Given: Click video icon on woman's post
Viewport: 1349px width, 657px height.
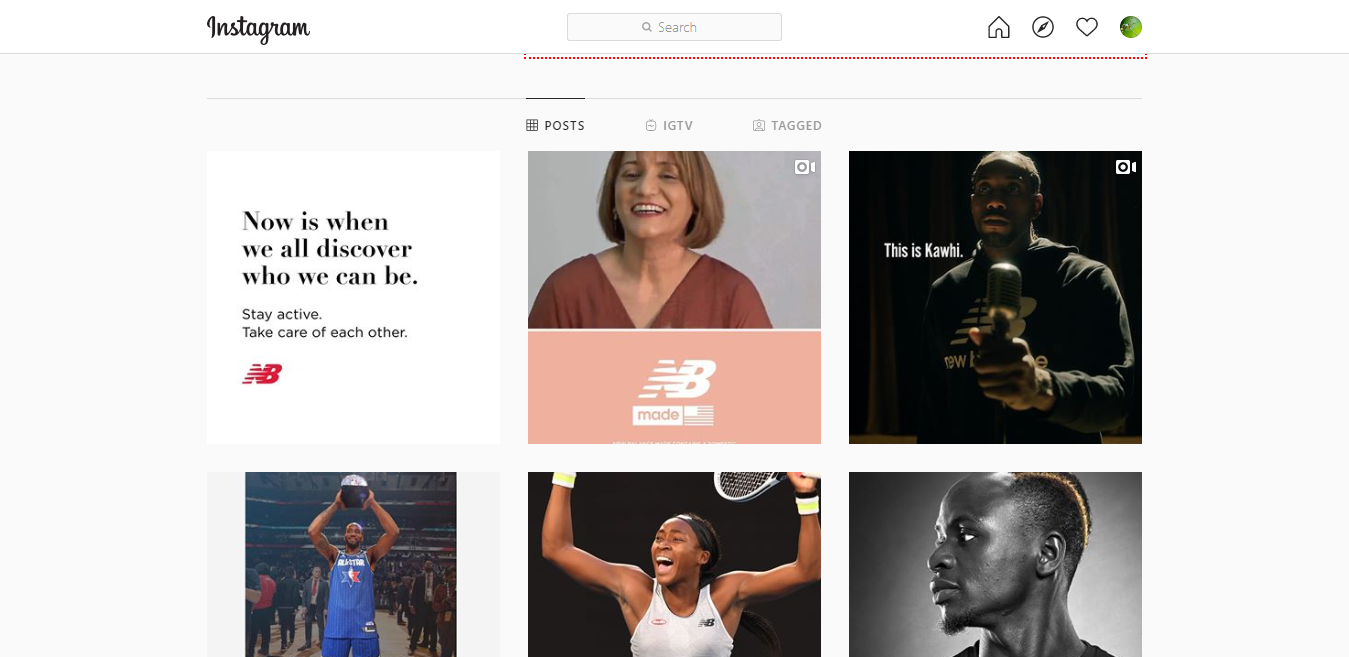Looking at the screenshot, I should (805, 167).
